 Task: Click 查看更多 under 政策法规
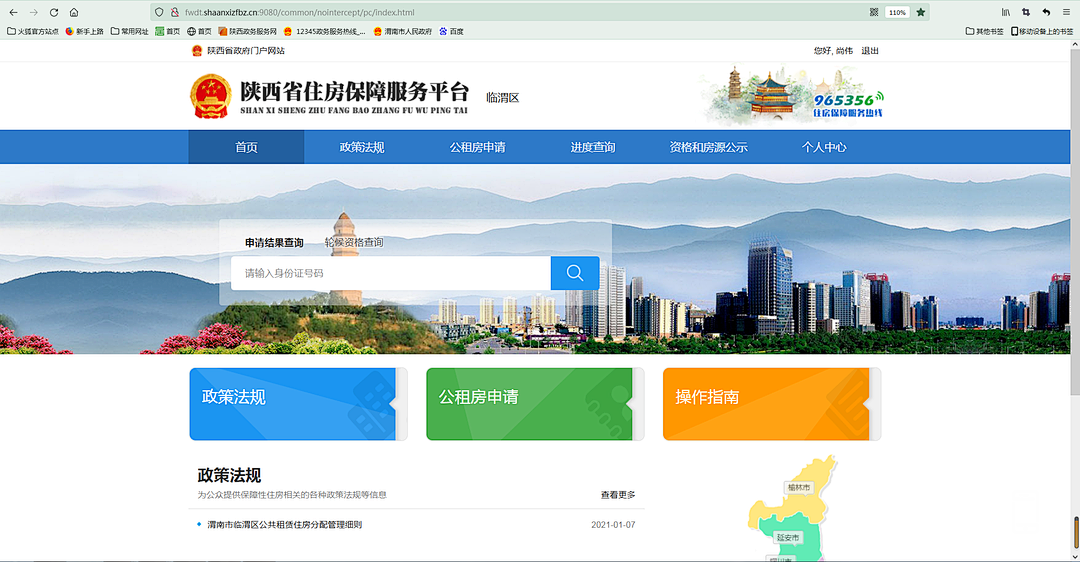(x=617, y=495)
